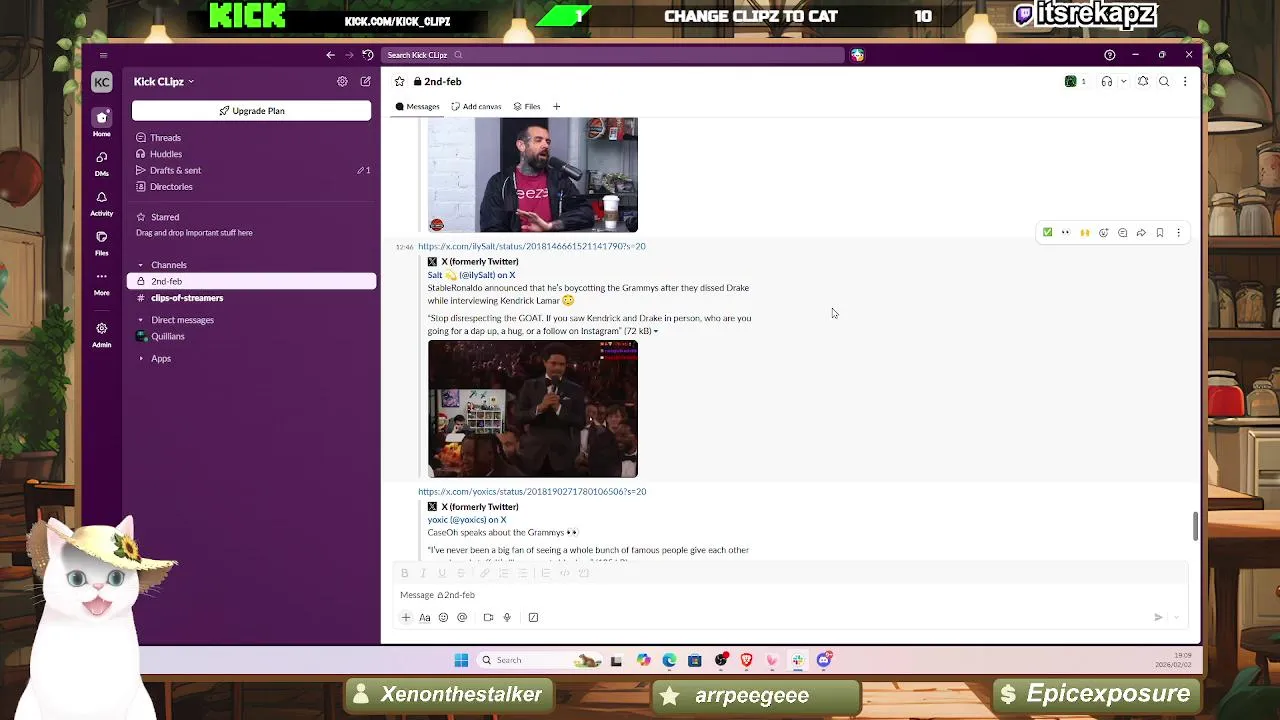The height and width of the screenshot is (720, 1280).
Task: Mention someone with @ button
Action: tap(462, 618)
